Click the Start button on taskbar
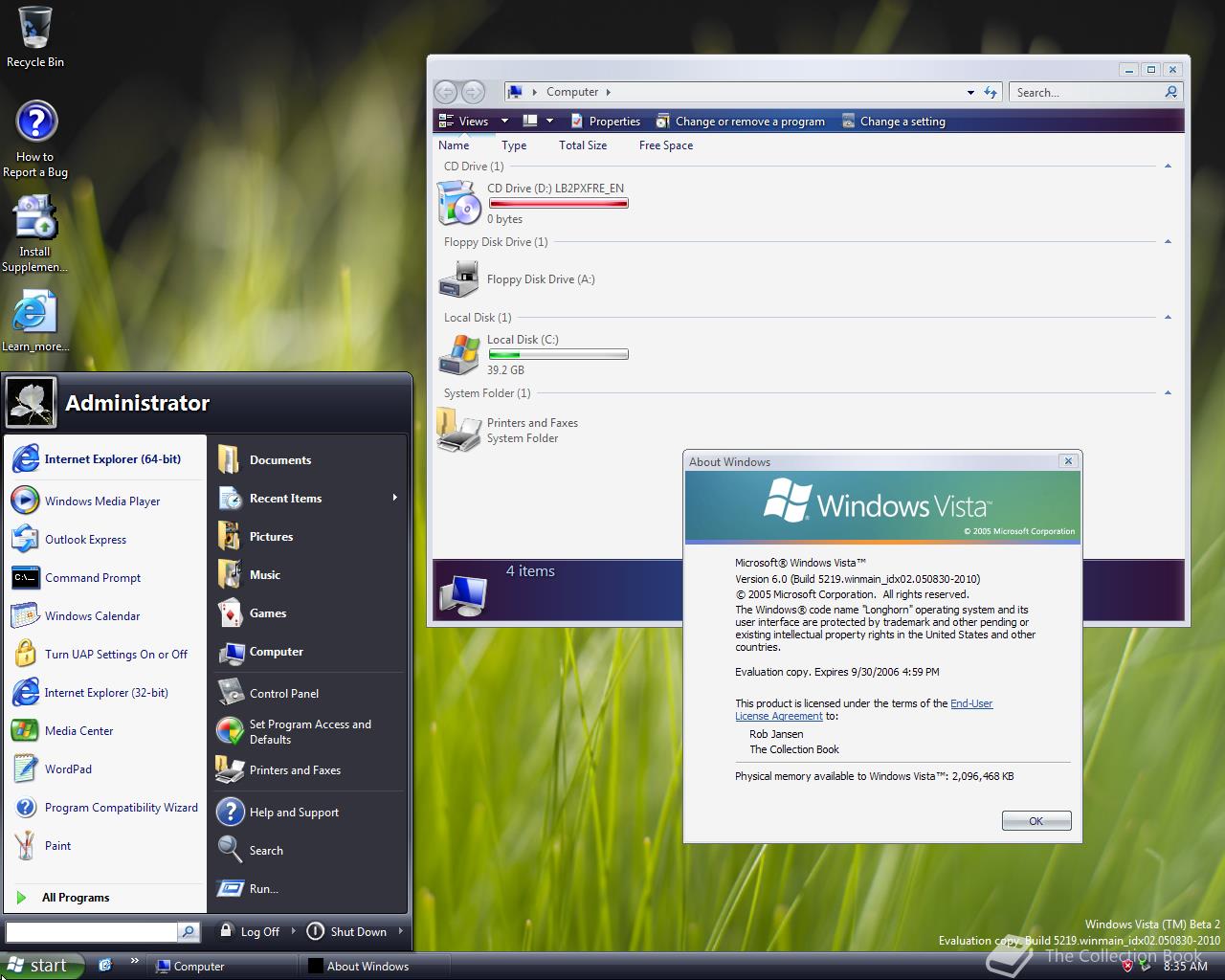This screenshot has height=980, width=1225. click(x=42, y=966)
